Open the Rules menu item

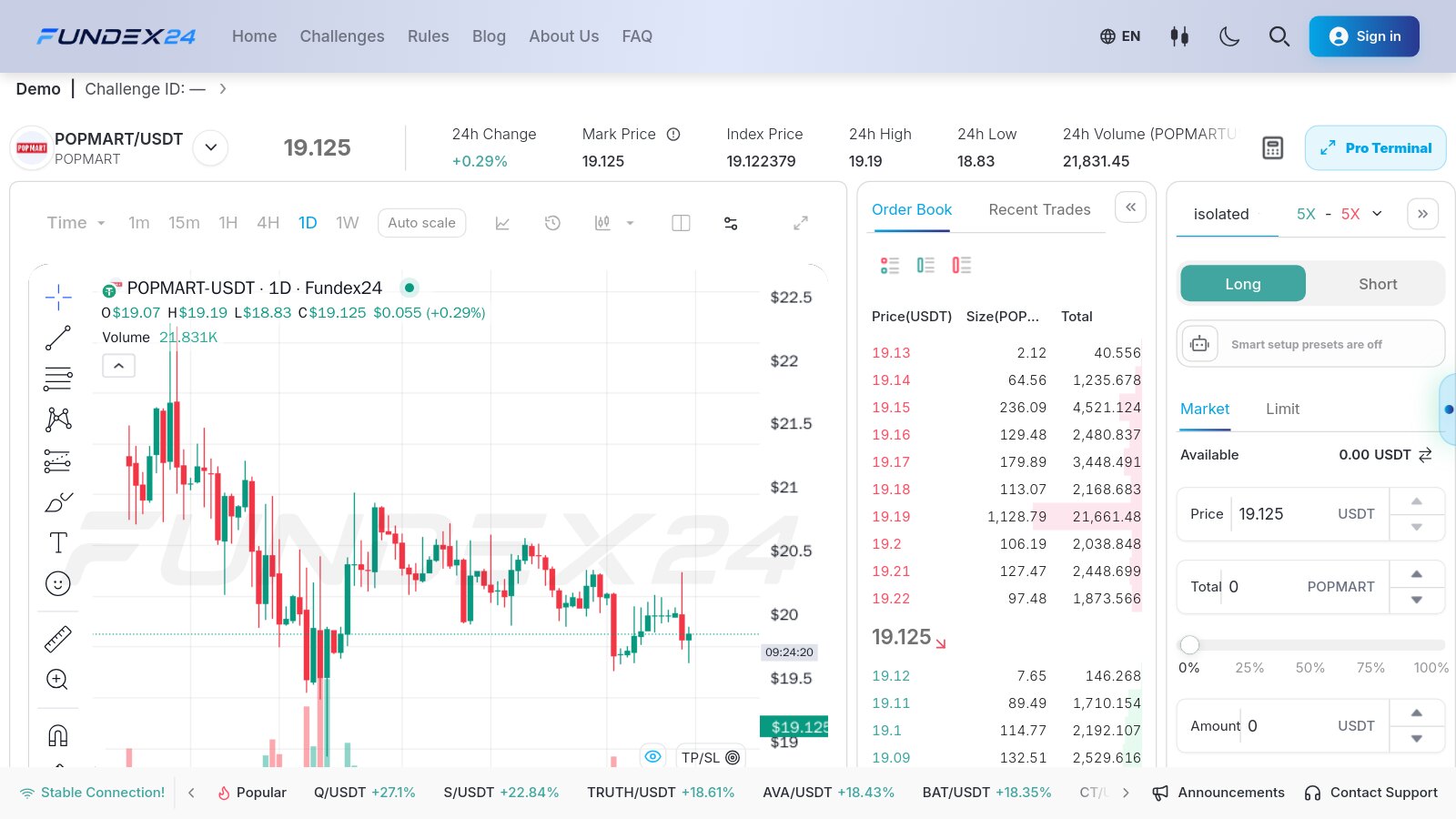click(429, 36)
